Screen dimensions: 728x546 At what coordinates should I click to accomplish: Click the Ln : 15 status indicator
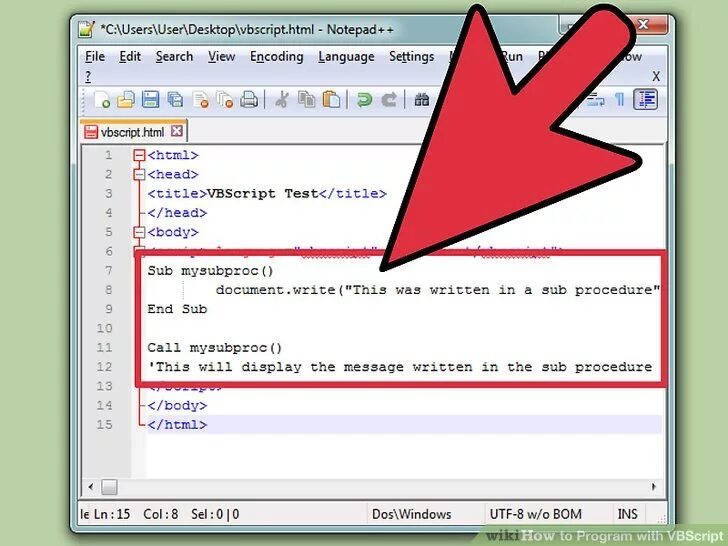pyautogui.click(x=112, y=514)
